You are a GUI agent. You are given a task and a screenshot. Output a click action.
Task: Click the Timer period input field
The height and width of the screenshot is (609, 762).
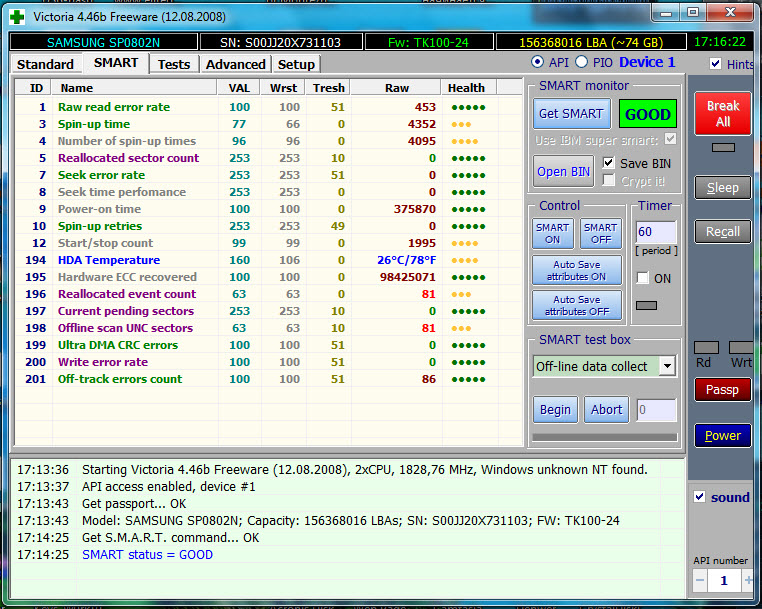click(x=656, y=232)
